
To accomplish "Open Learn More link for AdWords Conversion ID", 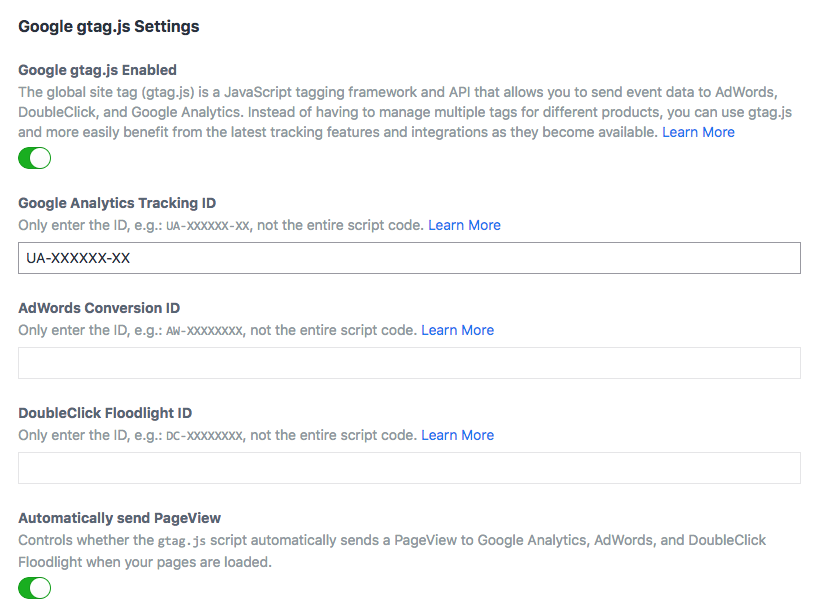I will tap(457, 330).
